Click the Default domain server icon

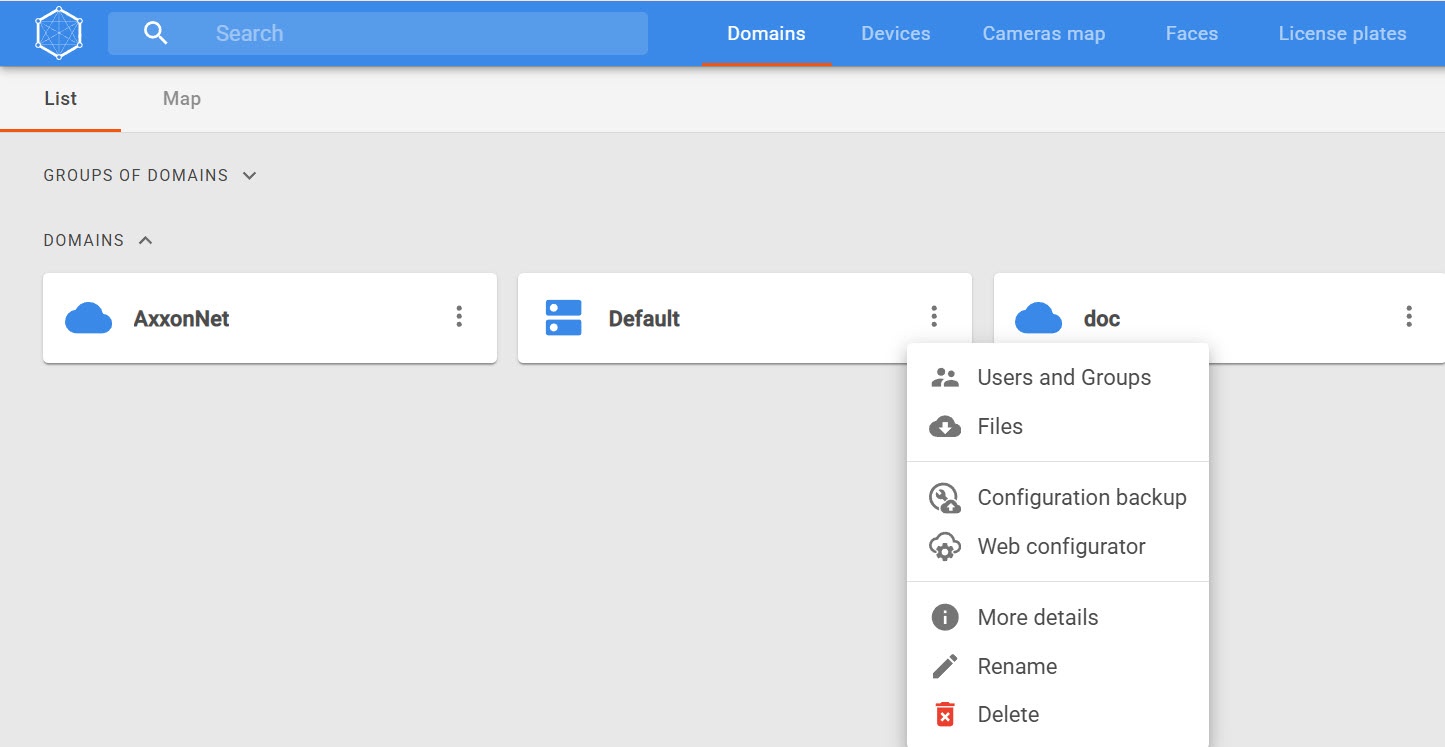pos(563,318)
